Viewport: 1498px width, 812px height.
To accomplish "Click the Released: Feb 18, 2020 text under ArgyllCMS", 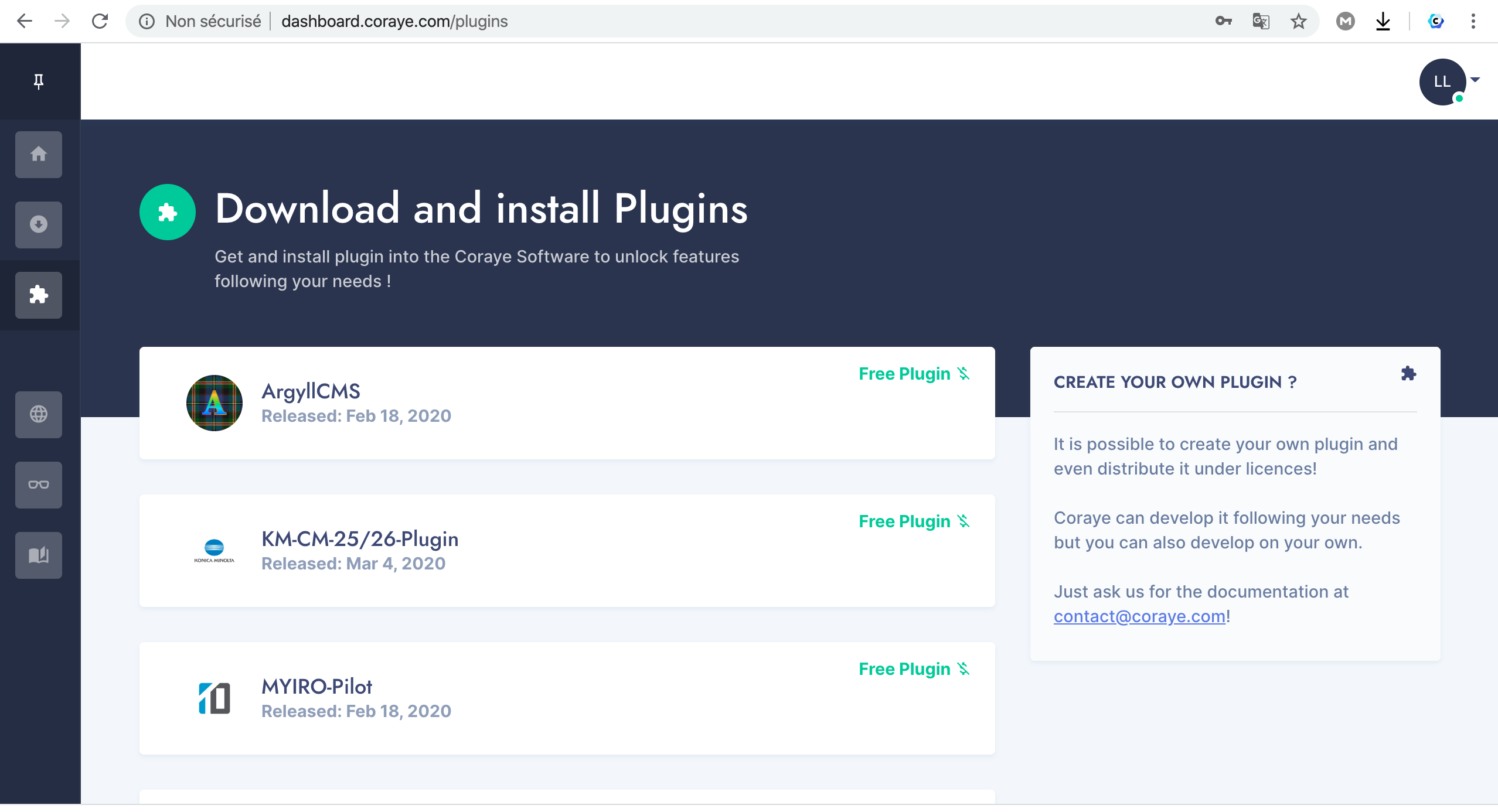I will 356,416.
